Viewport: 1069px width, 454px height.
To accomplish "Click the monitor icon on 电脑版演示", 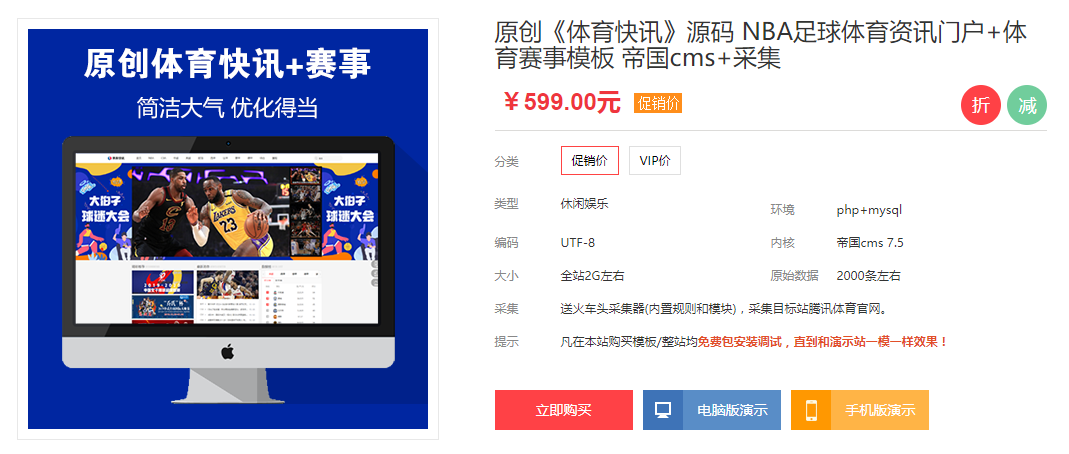I will coord(663,410).
